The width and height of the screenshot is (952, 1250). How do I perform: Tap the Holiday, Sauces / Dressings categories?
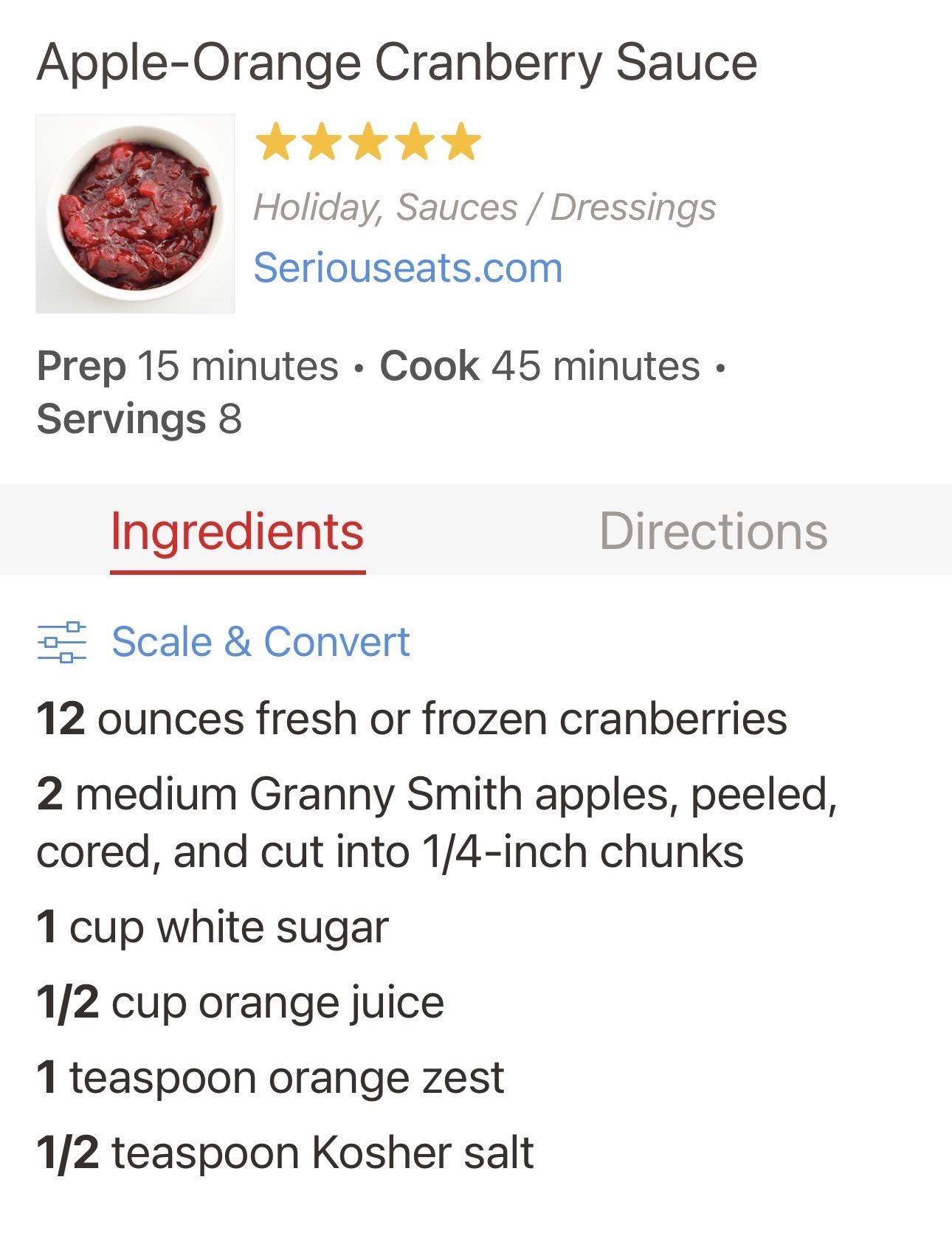[x=484, y=207]
